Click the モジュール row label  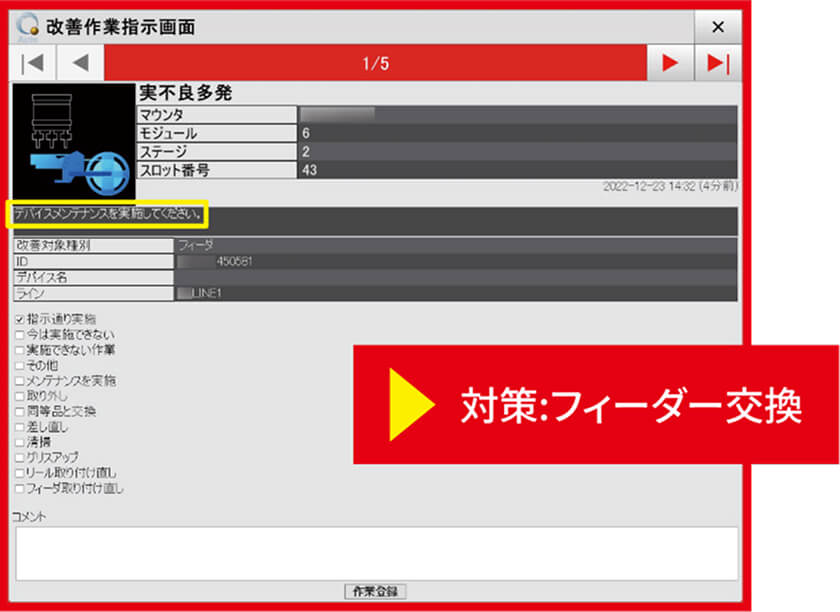tap(217, 133)
